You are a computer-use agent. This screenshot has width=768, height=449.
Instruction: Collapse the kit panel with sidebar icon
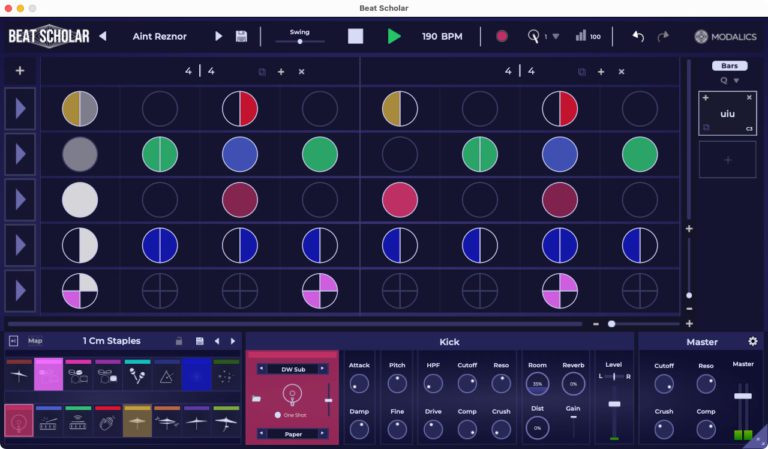click(13, 341)
